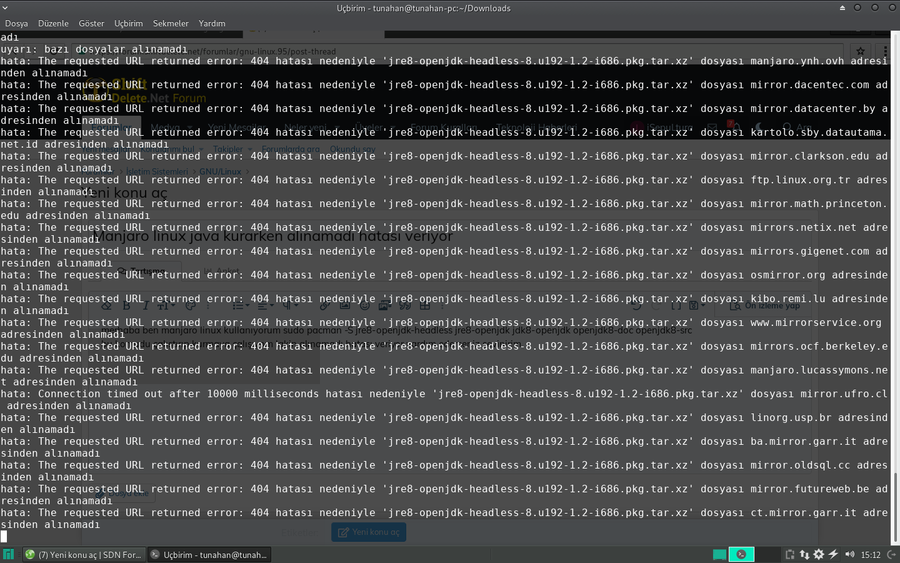Click the 'ftp.linux.org.tr' mirror text
The image size is (900, 563).
point(800,180)
